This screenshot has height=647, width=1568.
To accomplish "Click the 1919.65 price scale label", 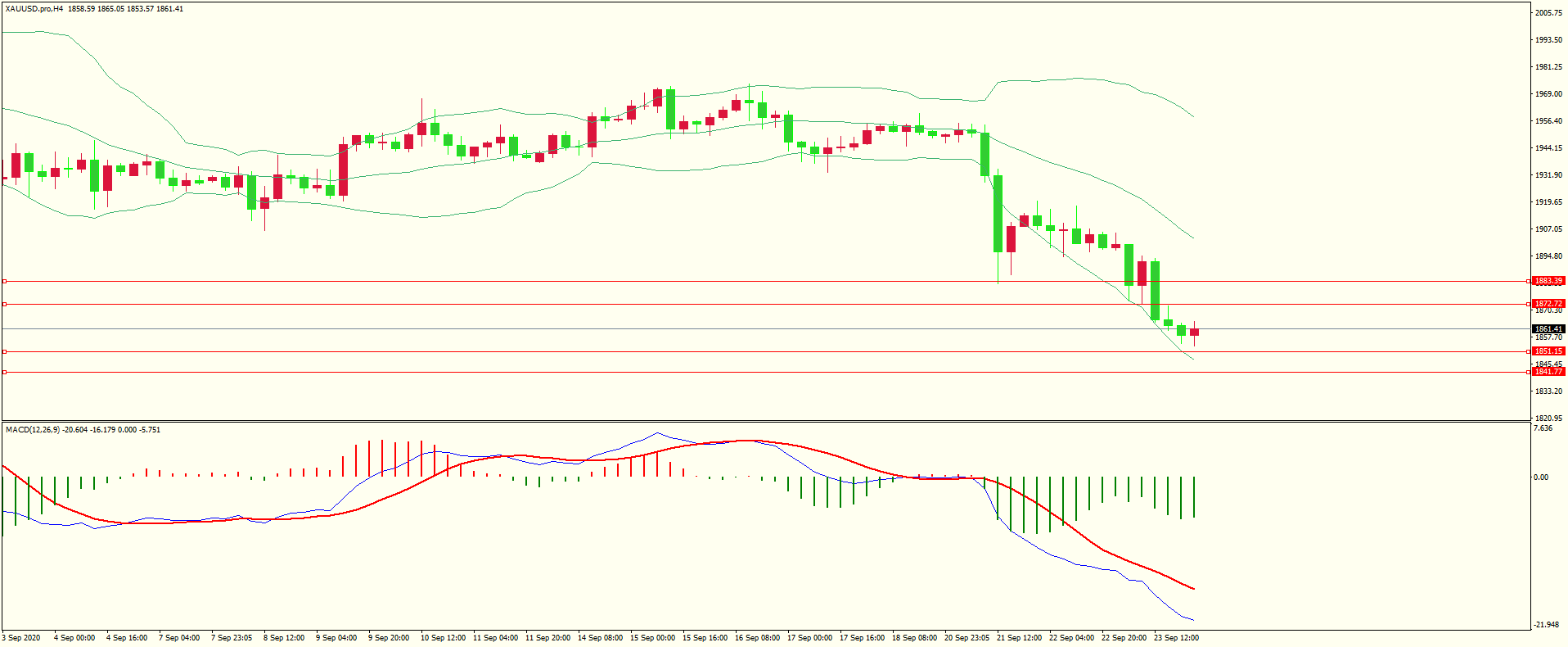I will click(1548, 202).
